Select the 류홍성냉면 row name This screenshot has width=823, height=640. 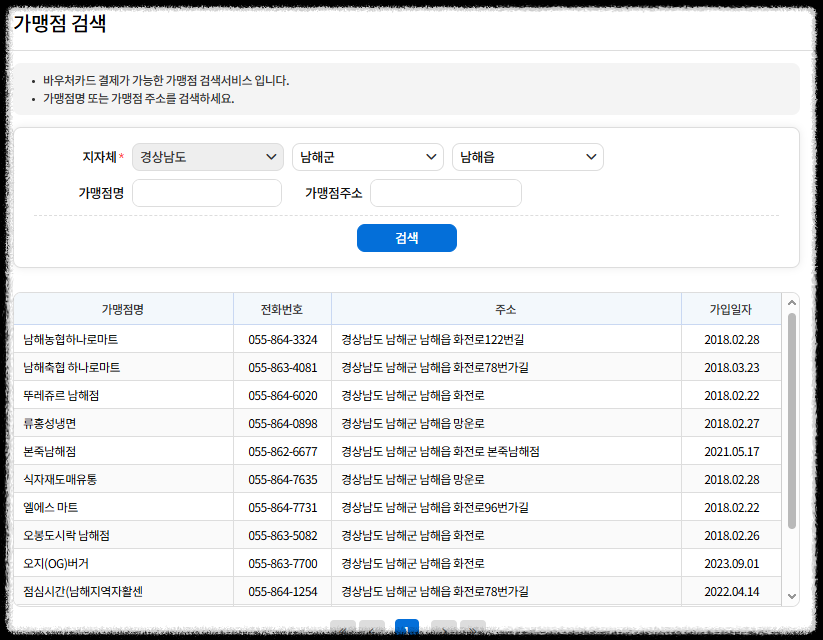click(x=50, y=424)
